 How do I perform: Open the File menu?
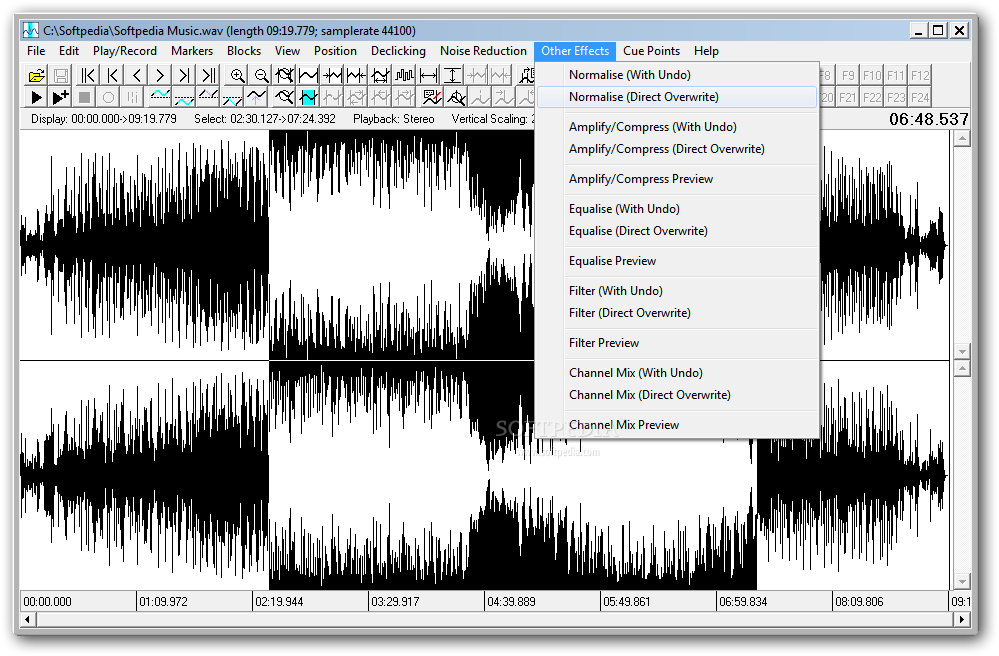point(36,51)
